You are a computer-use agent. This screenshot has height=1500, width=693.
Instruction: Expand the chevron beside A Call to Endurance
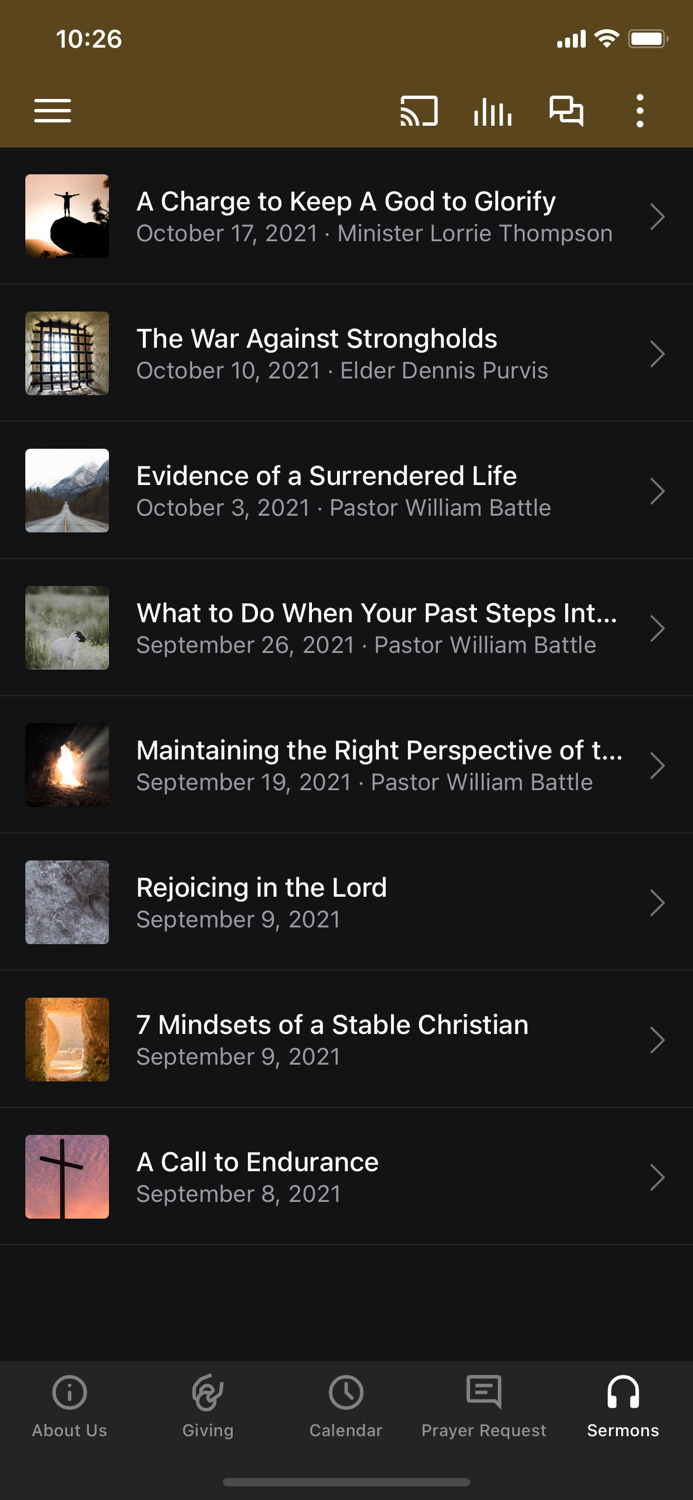pos(657,1177)
